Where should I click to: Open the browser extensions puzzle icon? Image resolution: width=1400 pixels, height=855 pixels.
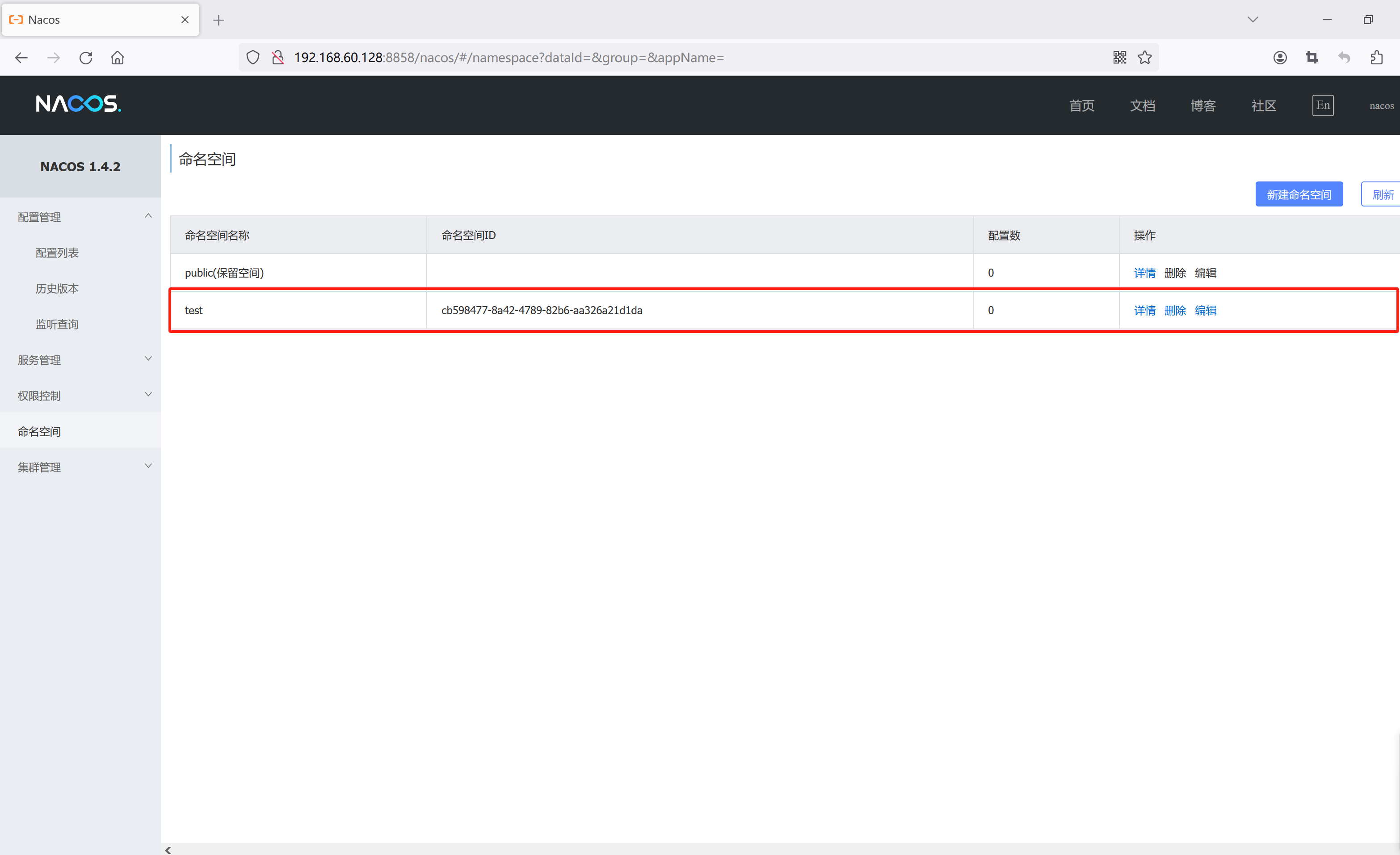point(1376,57)
